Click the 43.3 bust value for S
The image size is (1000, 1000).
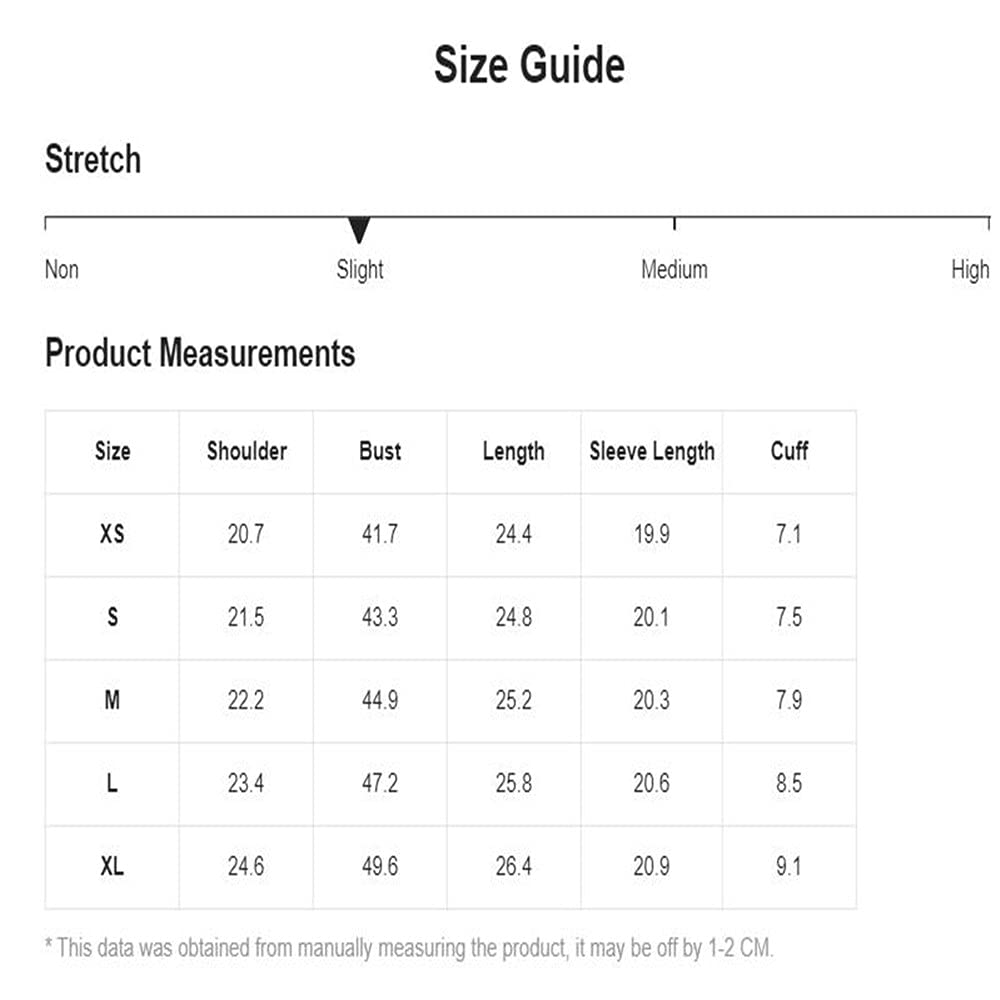point(380,617)
